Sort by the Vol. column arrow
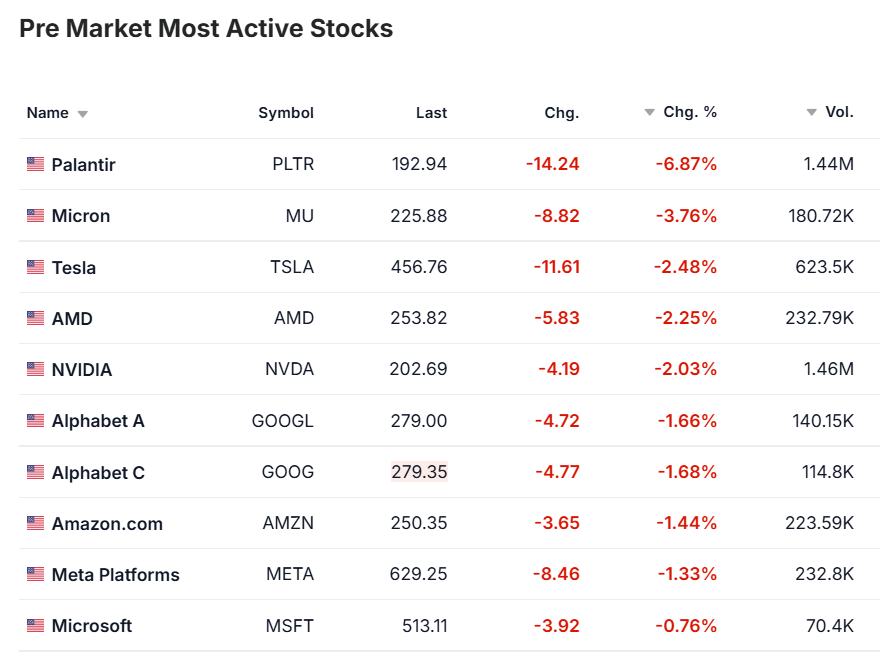 pos(812,112)
